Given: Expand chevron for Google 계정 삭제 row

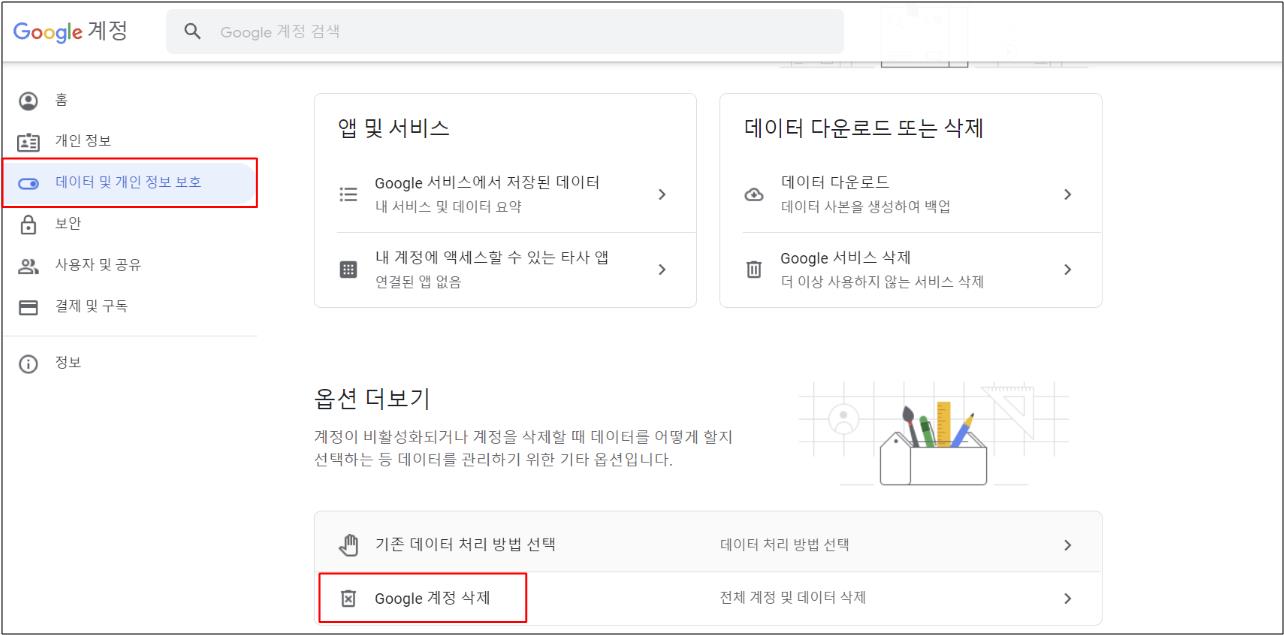Looking at the screenshot, I should pyautogui.click(x=1068, y=598).
